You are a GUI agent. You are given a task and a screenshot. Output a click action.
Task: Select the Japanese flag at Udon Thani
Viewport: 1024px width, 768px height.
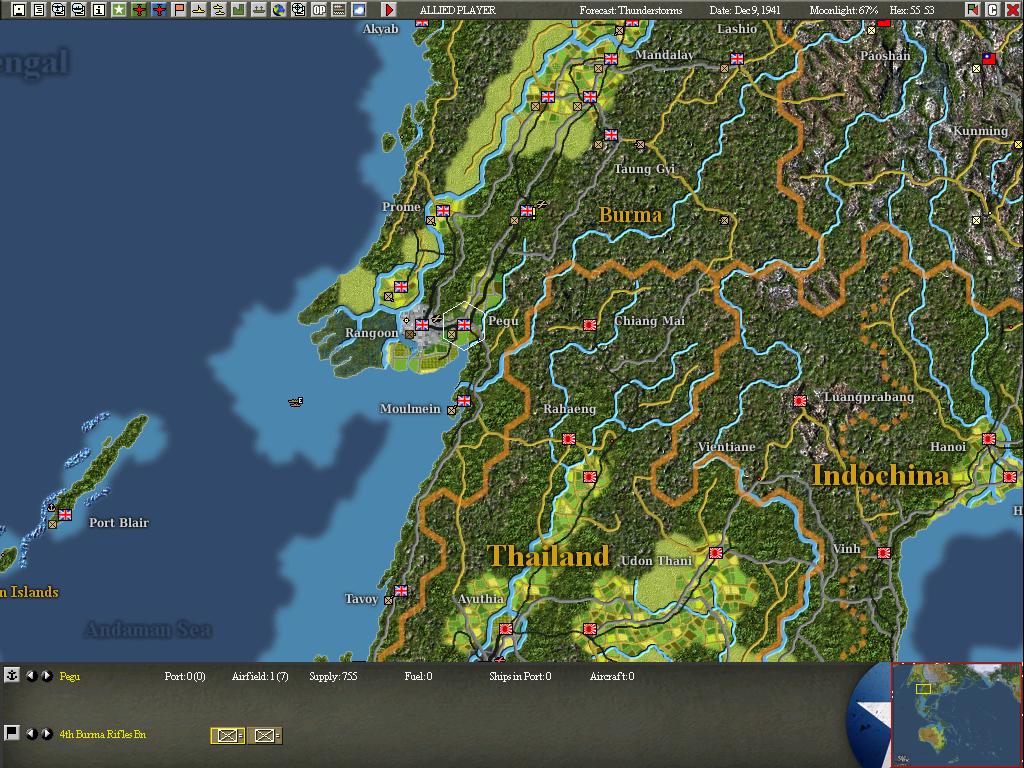click(x=716, y=553)
